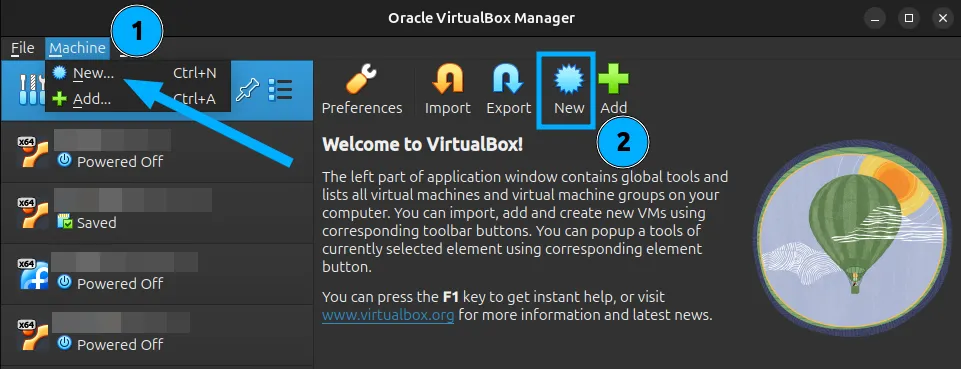
Task: Click the Import appliance toolbar icon
Action: coord(447,89)
